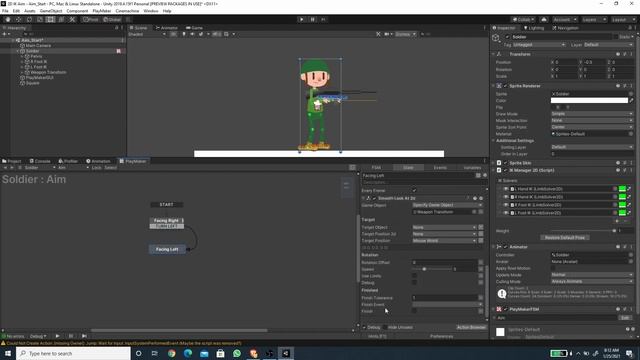Click the Step frame button
640x360 pixels.
click(324, 19)
